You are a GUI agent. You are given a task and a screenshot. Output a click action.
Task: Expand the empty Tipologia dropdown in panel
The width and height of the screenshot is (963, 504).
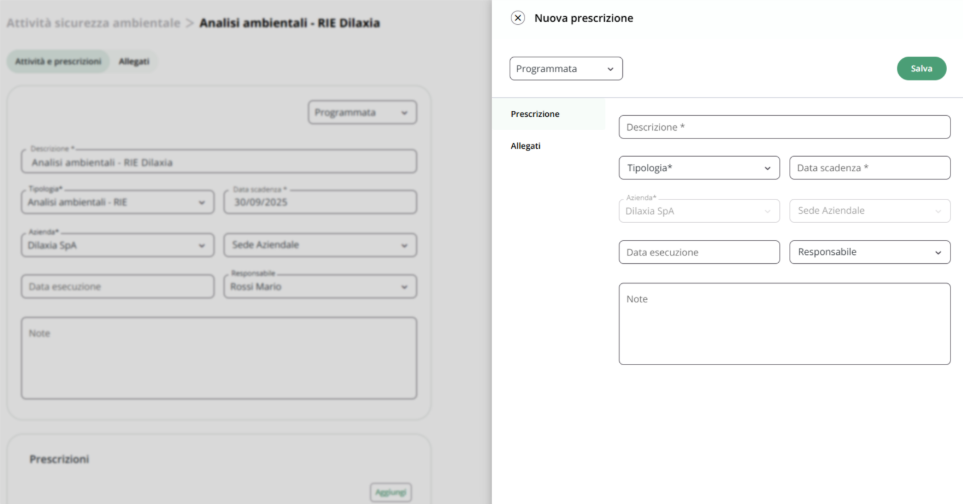699,168
